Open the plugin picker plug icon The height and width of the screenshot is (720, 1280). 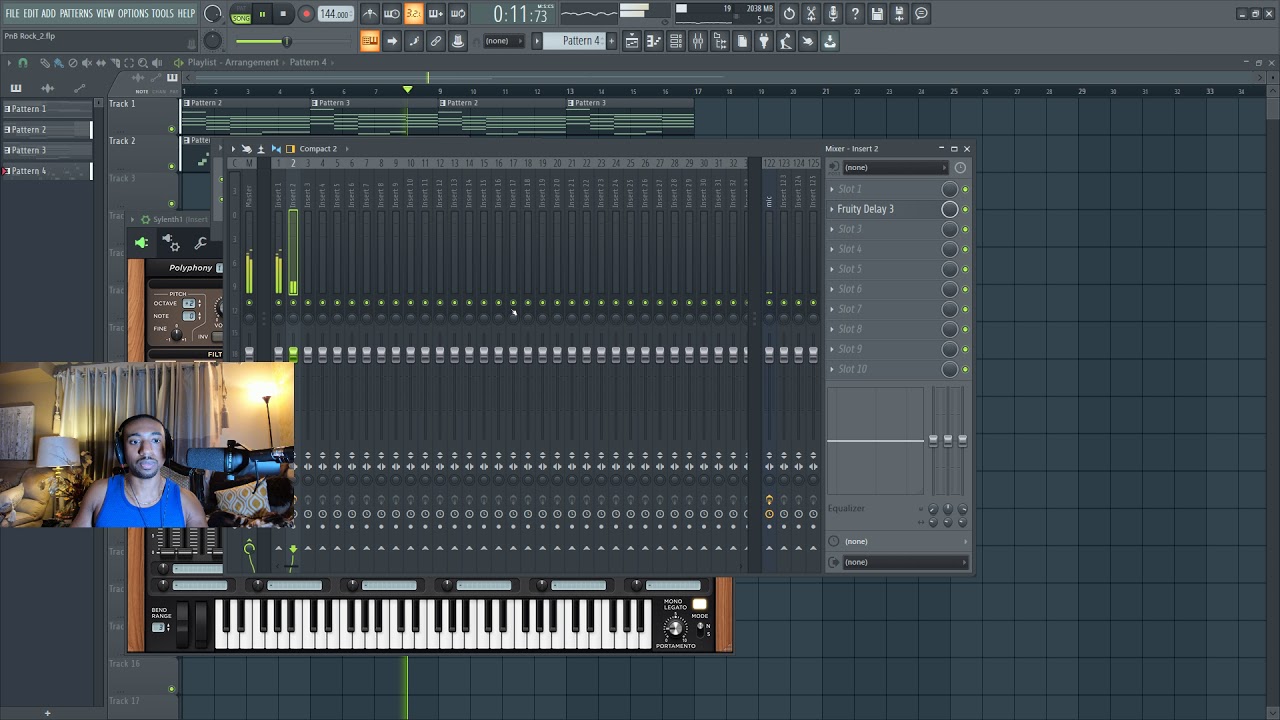tap(764, 41)
